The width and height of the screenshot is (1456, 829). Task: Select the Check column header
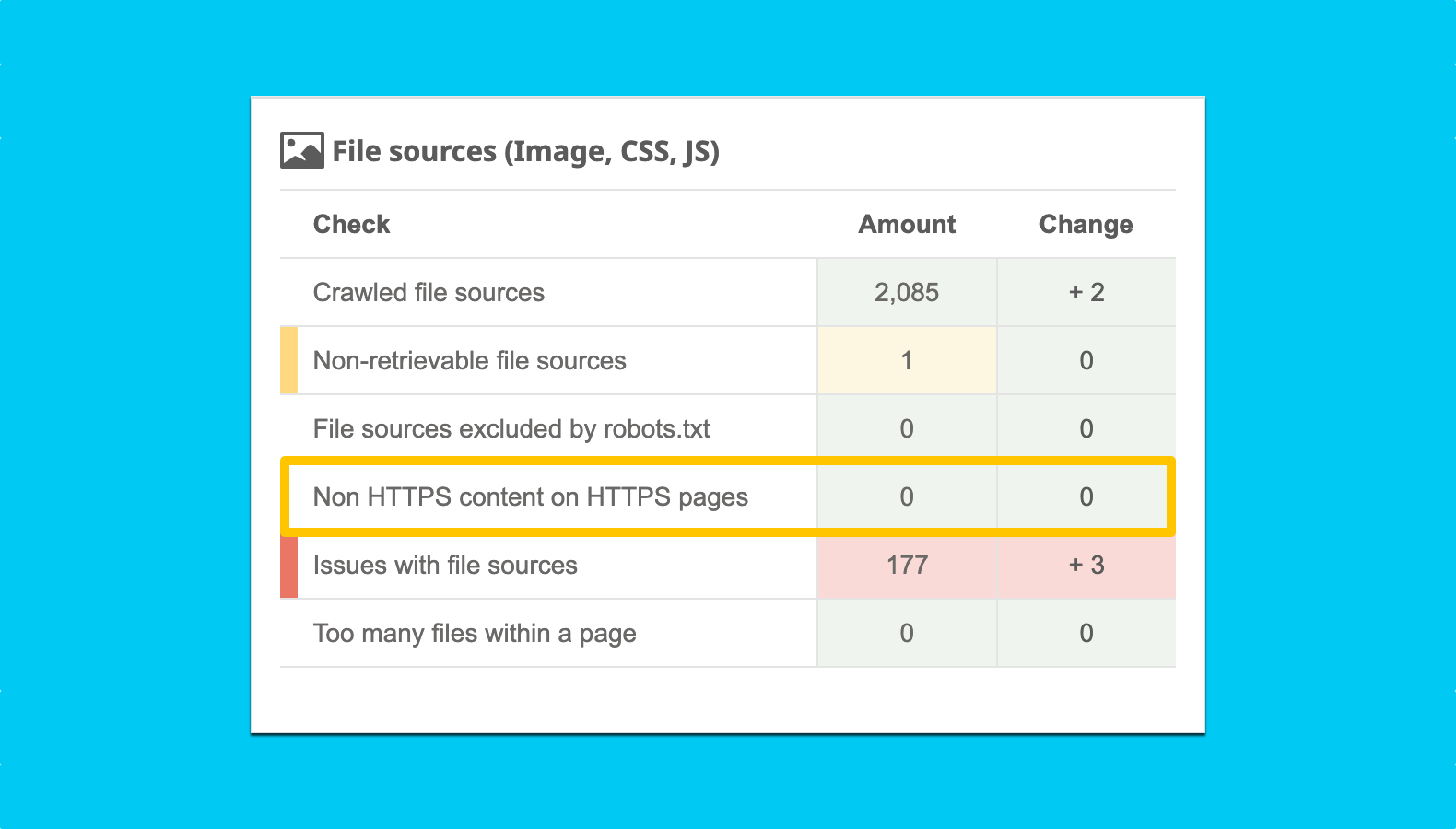tap(351, 224)
